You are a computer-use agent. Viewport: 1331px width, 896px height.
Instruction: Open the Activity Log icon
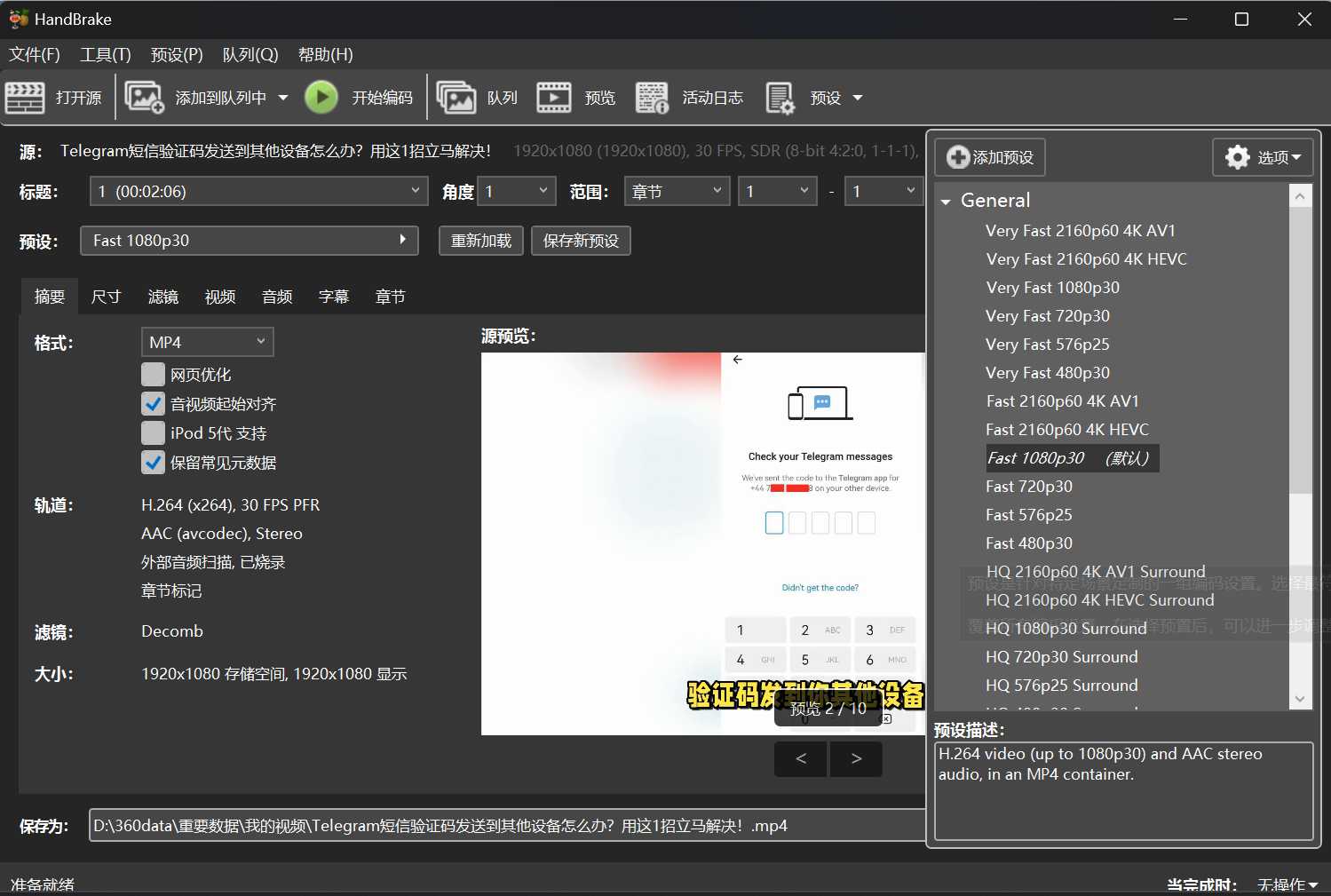click(653, 98)
